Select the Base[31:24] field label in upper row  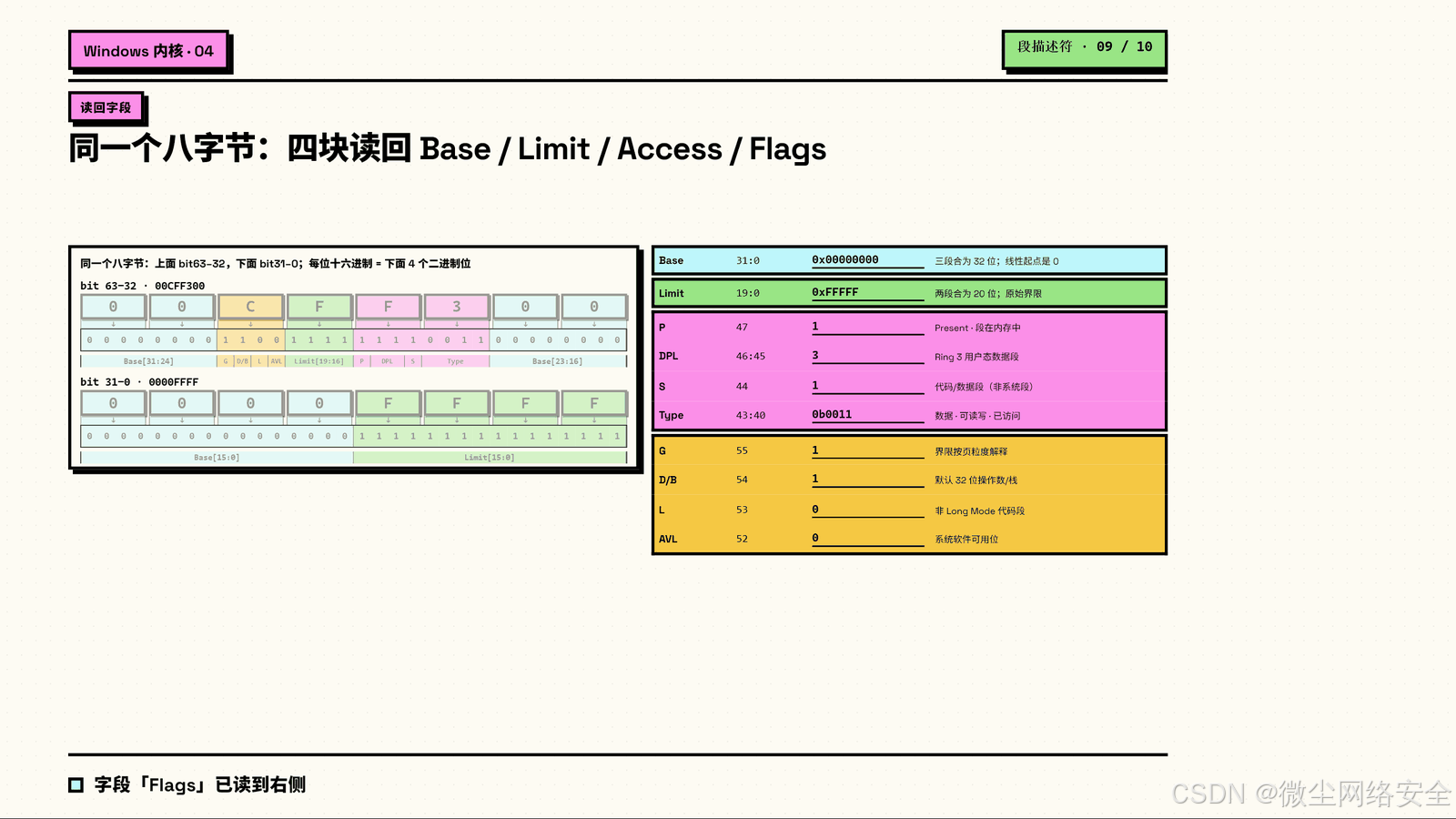click(148, 361)
